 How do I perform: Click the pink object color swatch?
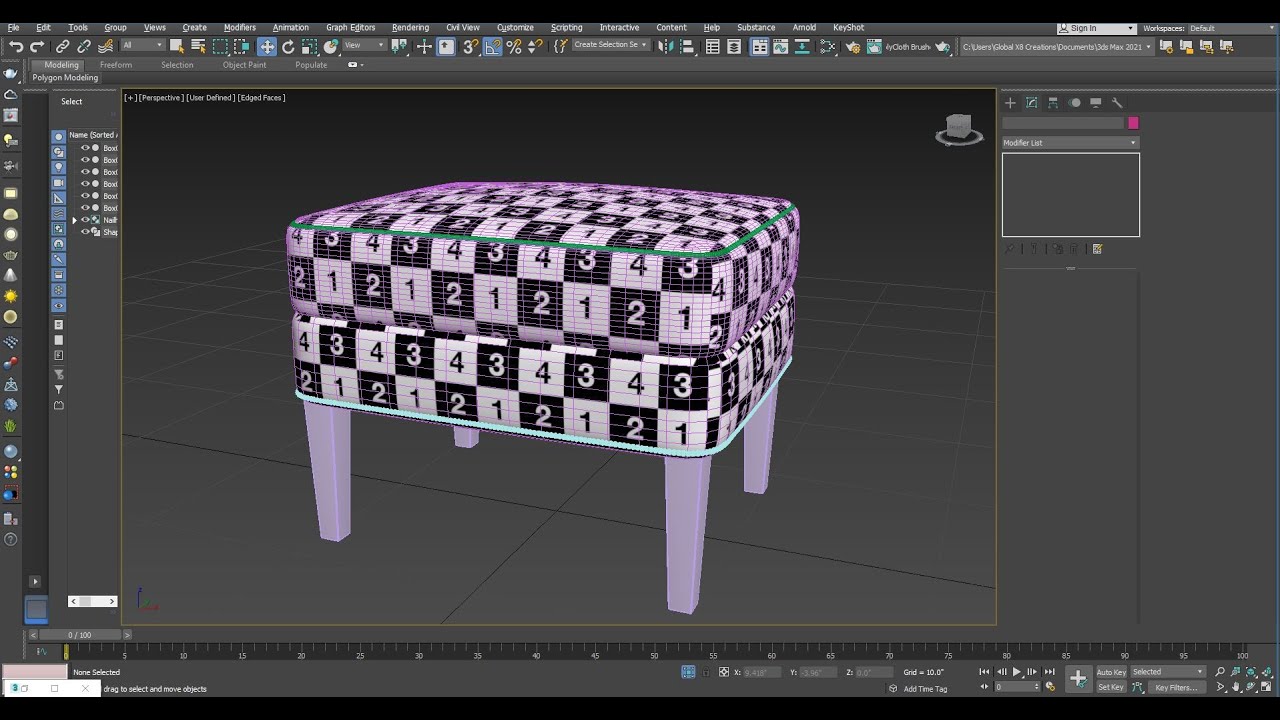[x=1133, y=123]
